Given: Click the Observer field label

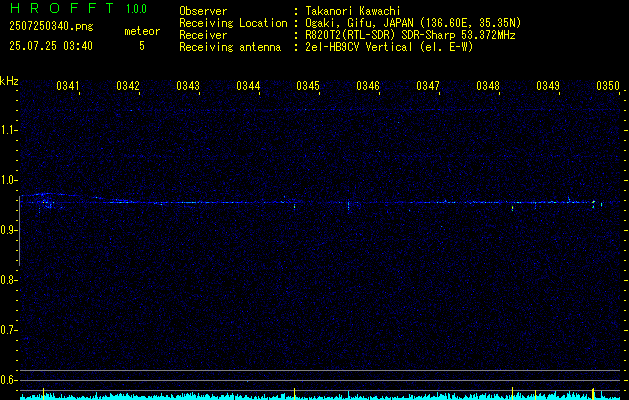Looking at the screenshot, I should tap(203, 11).
